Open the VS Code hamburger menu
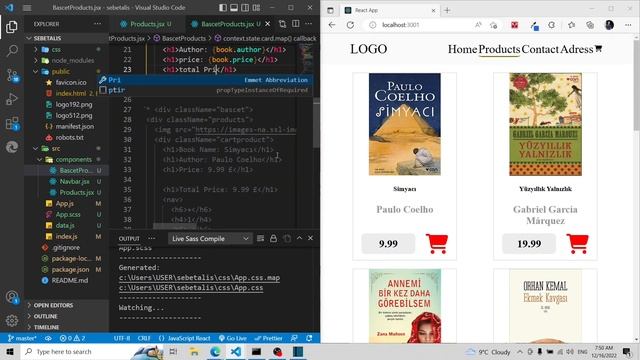Screen dimensions: 640x360 coord(27,8)
